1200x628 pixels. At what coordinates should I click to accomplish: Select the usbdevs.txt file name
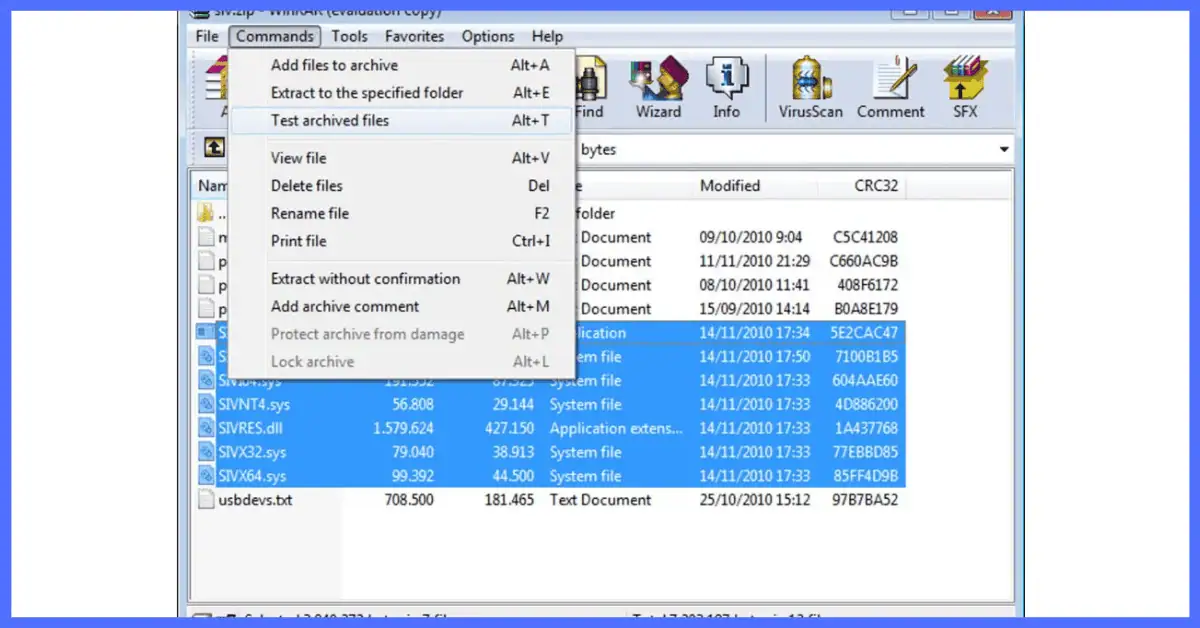(255, 500)
